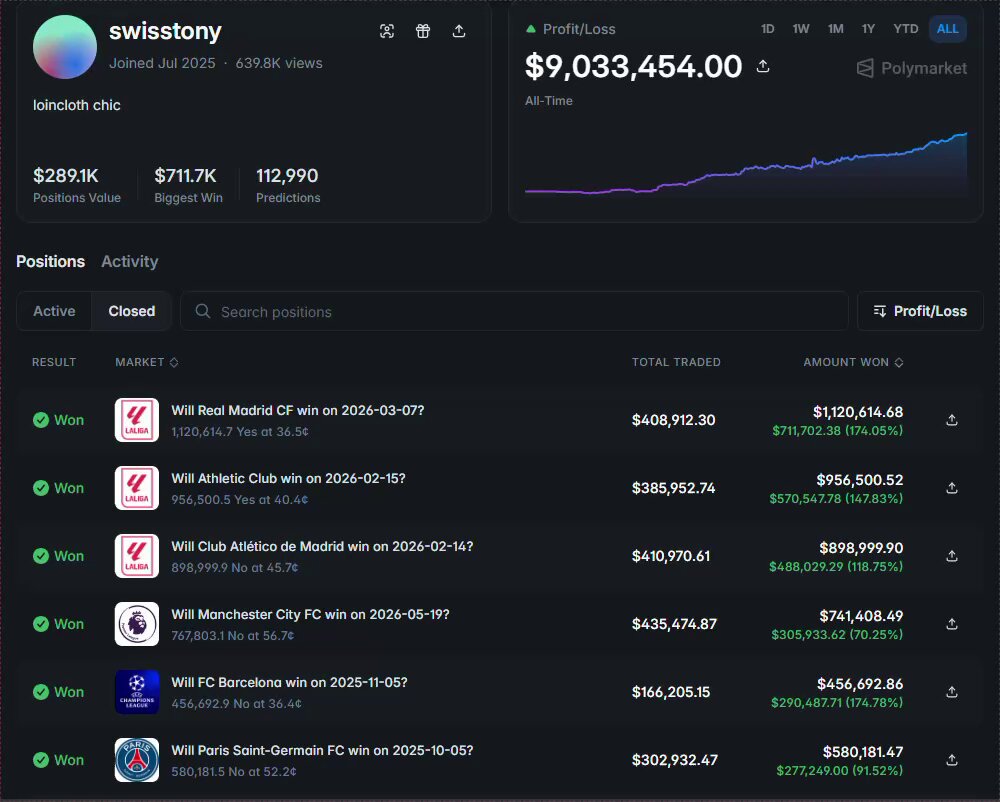Click the Premier League logo for Manchester City

coord(136,624)
